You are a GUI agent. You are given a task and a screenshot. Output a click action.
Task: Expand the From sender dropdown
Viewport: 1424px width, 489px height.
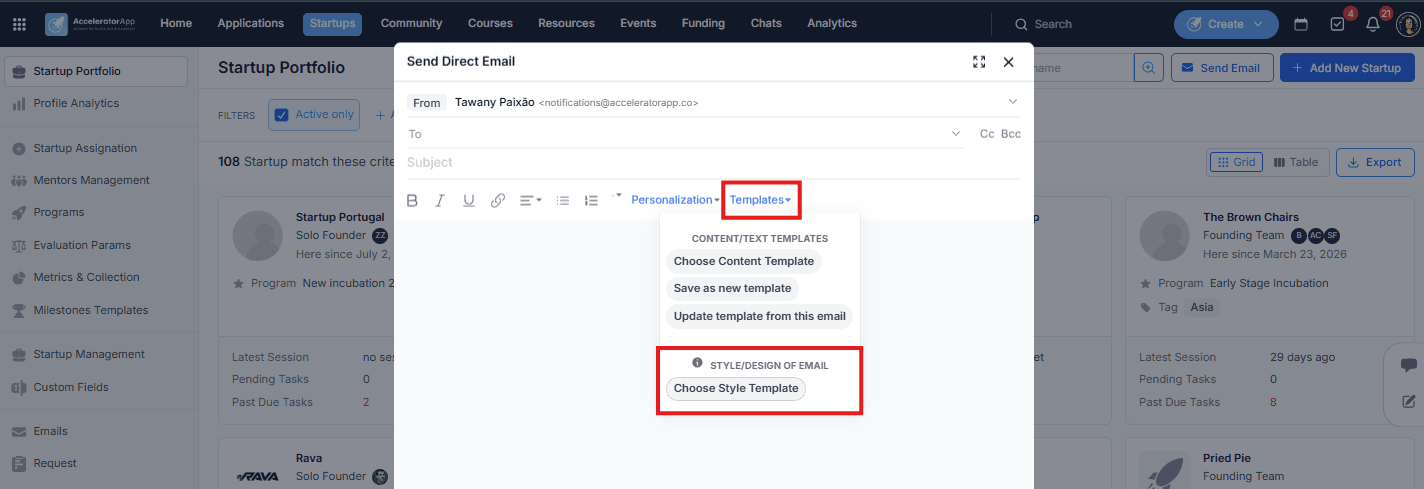[1012, 102]
